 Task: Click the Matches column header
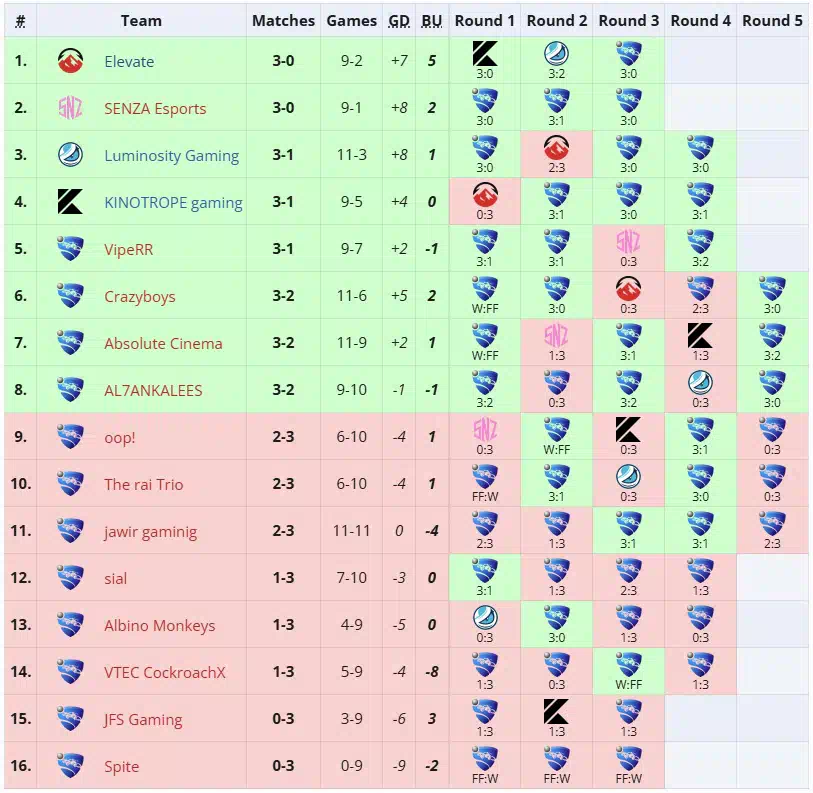click(x=283, y=21)
